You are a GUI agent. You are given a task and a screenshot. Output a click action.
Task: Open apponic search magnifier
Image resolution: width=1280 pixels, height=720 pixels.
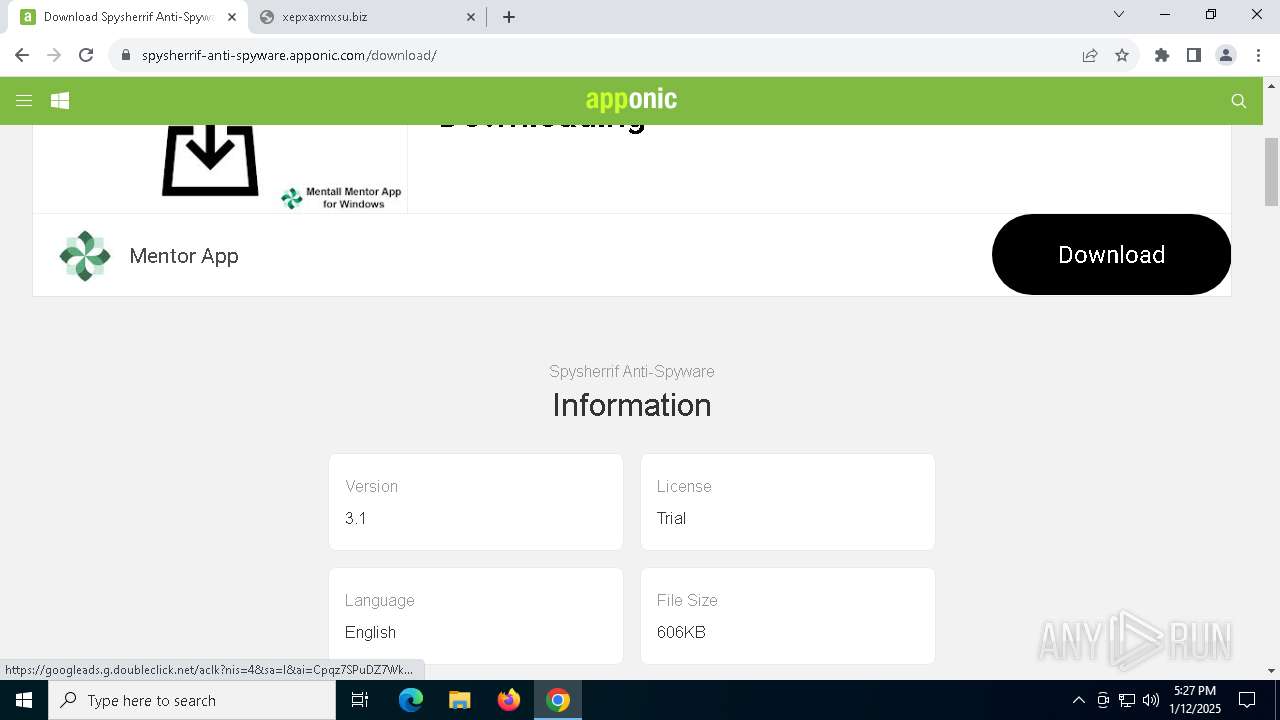click(1238, 101)
